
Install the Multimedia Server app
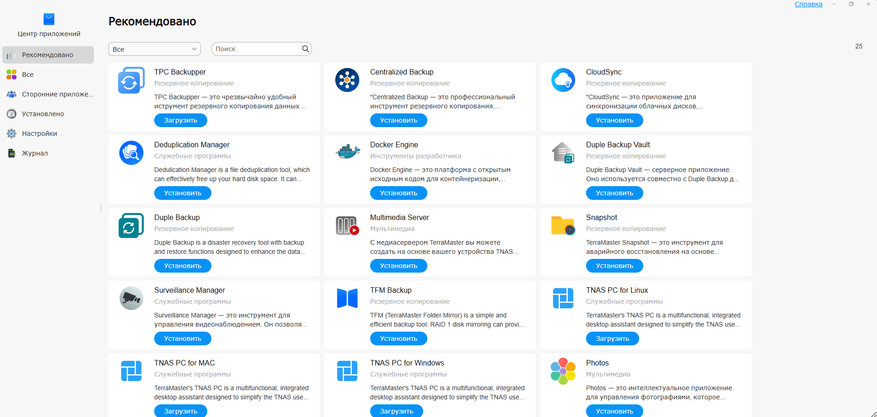click(x=398, y=266)
